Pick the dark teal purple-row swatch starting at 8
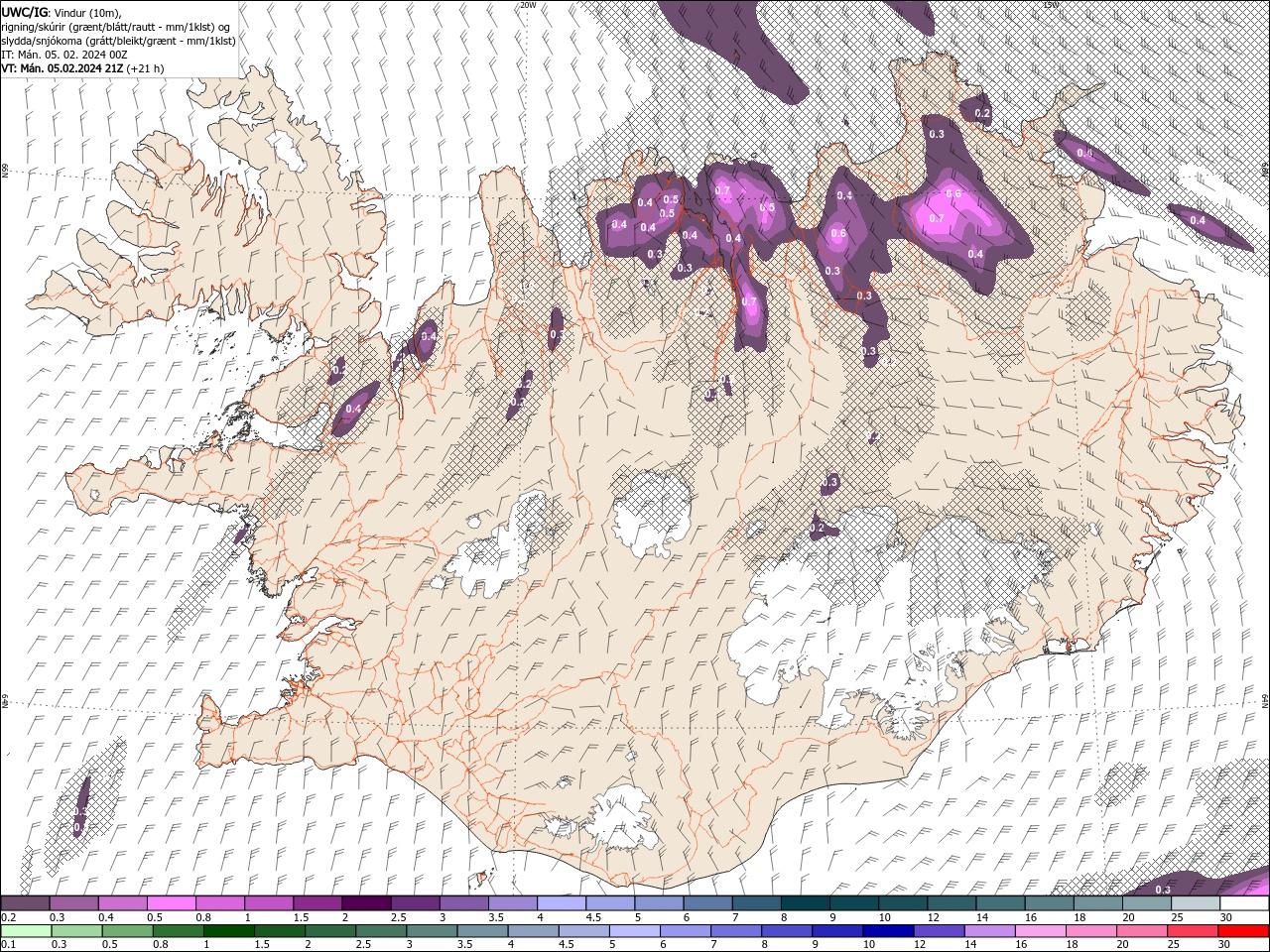The image size is (1270, 952). [805, 903]
